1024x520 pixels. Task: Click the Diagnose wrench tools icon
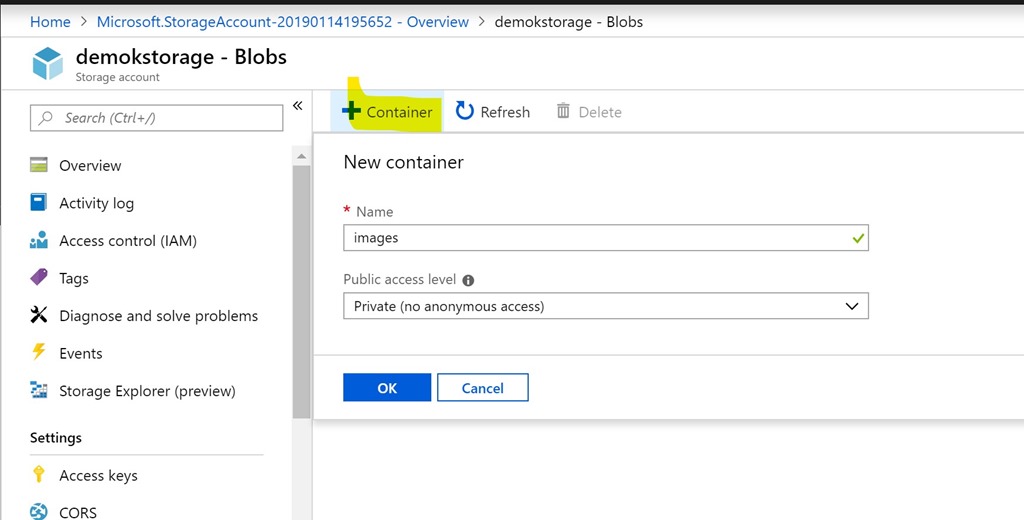tap(39, 315)
